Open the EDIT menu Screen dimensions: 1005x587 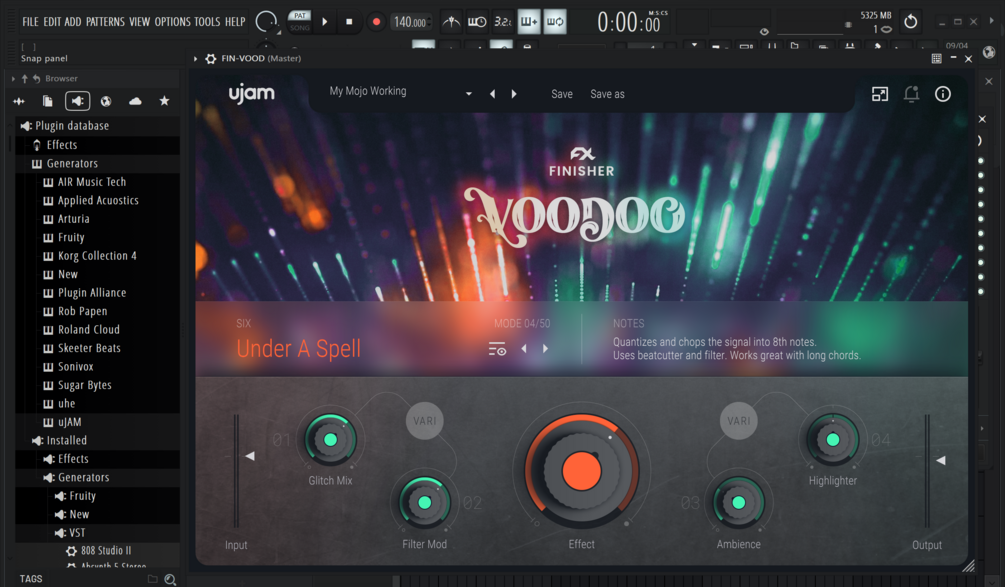pyautogui.click(x=52, y=22)
